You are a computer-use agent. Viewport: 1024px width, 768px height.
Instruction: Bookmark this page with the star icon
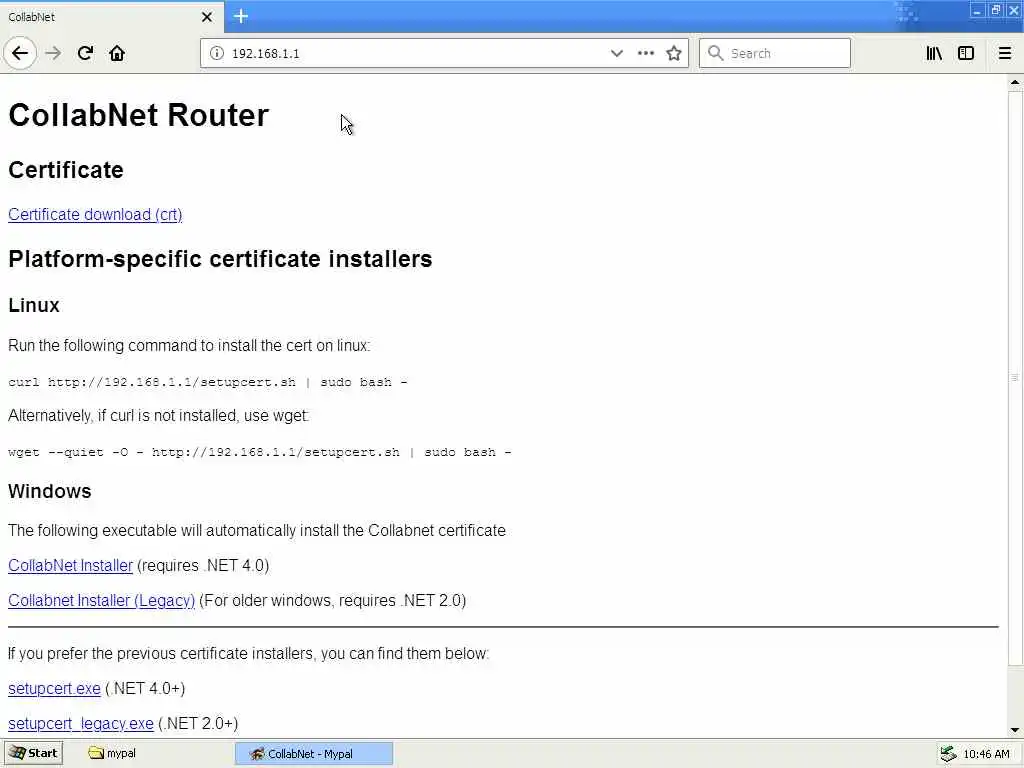[x=674, y=53]
